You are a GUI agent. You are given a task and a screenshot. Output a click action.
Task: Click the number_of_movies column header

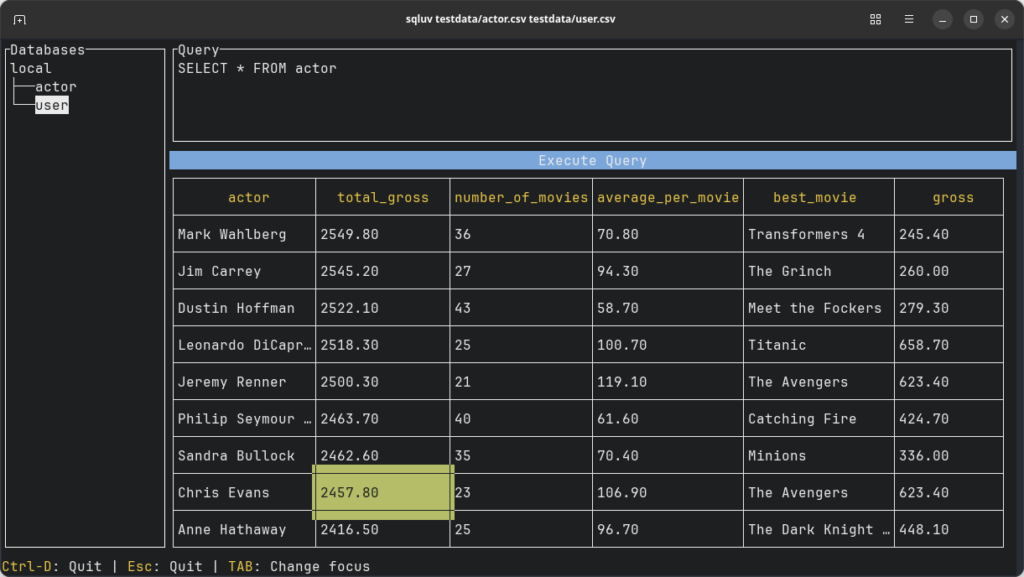click(521, 198)
